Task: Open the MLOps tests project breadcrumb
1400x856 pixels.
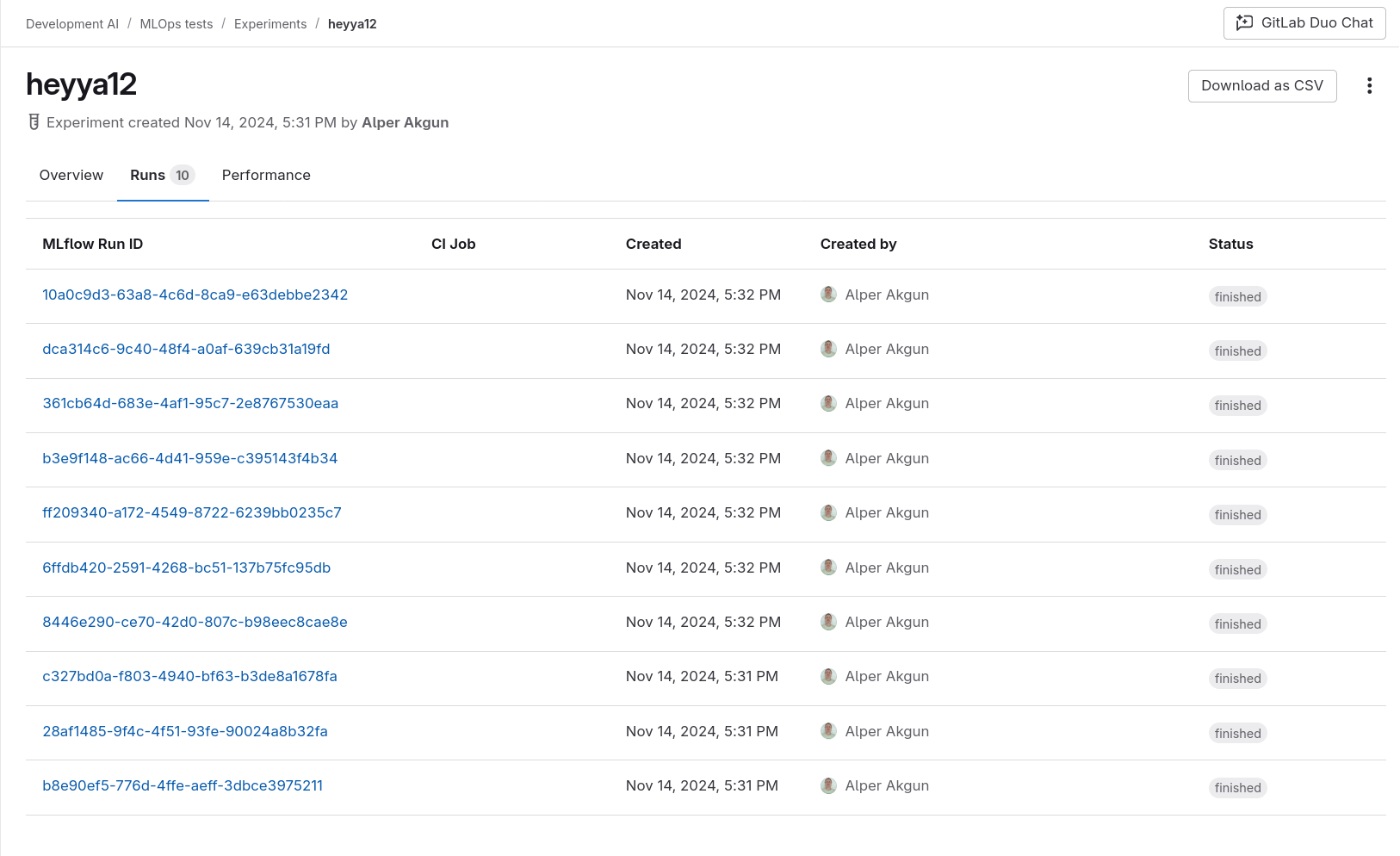Action: pyautogui.click(x=176, y=23)
